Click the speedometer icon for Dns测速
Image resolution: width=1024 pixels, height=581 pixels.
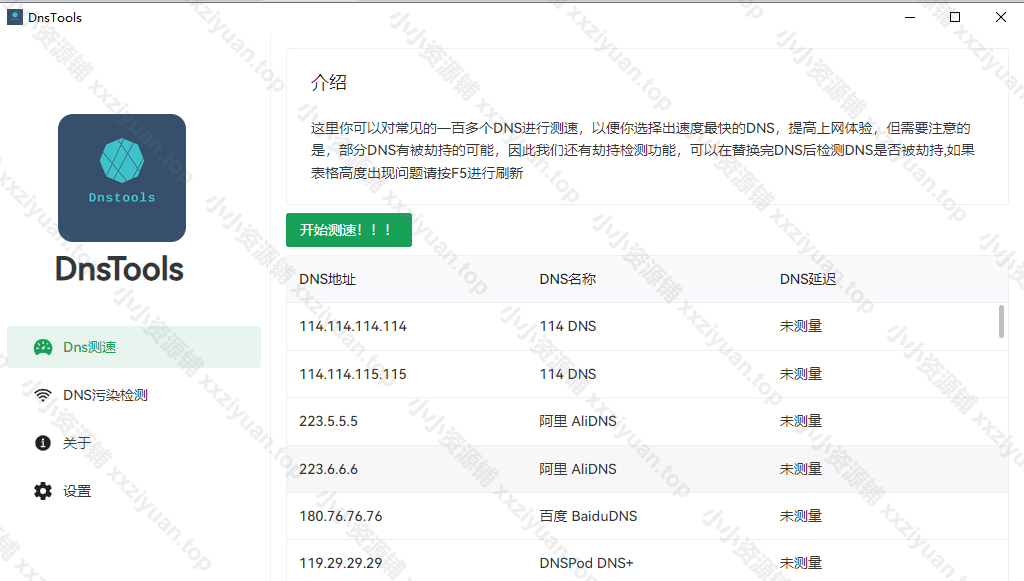pyautogui.click(x=43, y=347)
